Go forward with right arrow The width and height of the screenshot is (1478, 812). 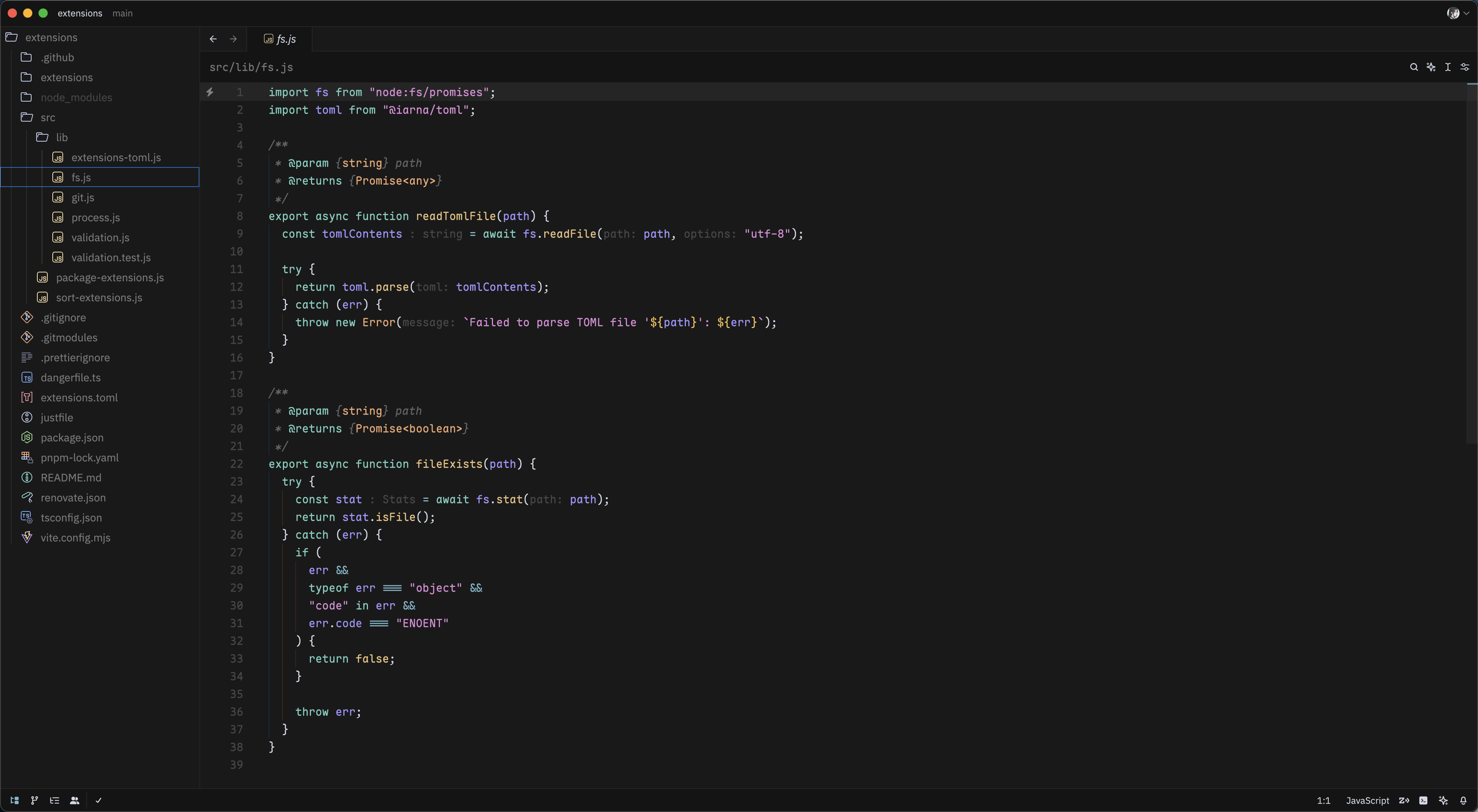click(x=233, y=39)
